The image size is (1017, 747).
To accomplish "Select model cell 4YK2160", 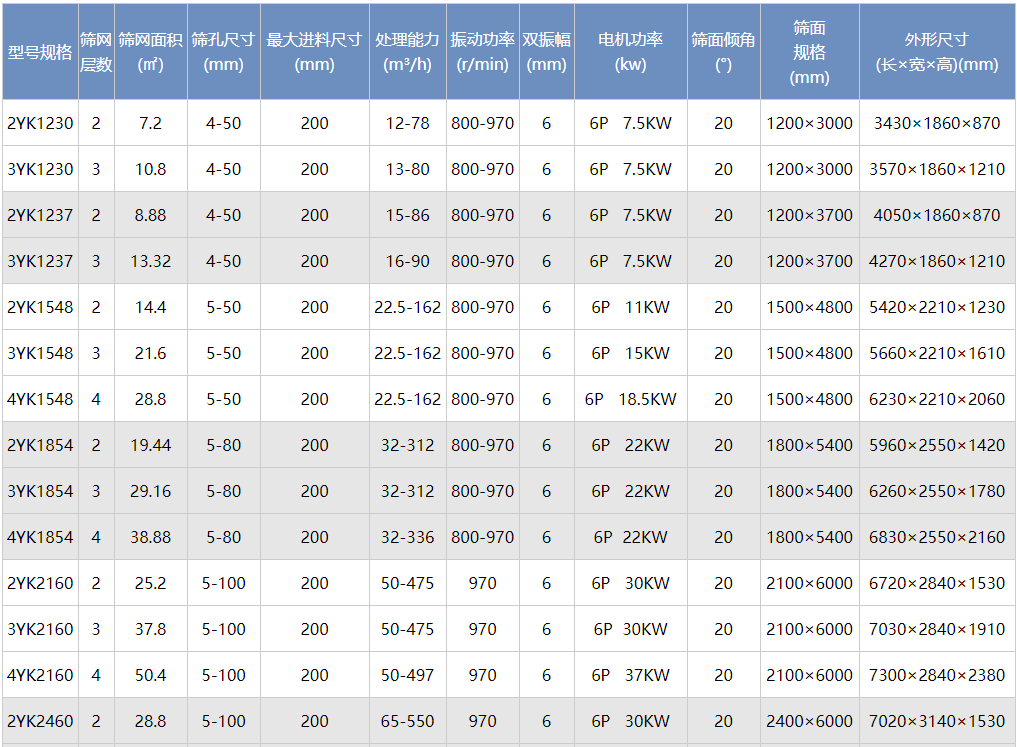I will [40, 676].
